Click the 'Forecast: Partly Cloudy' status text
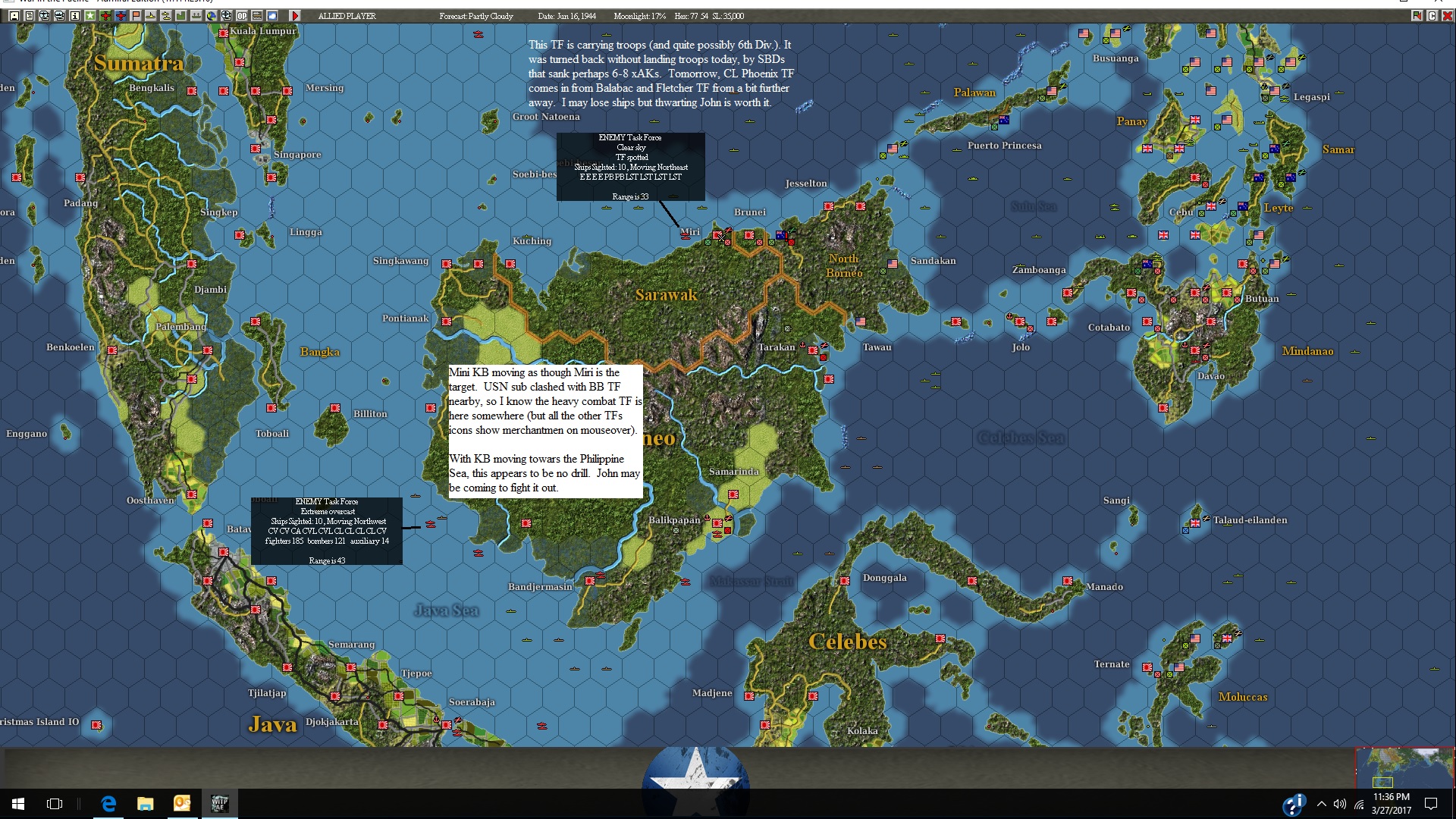 476,16
